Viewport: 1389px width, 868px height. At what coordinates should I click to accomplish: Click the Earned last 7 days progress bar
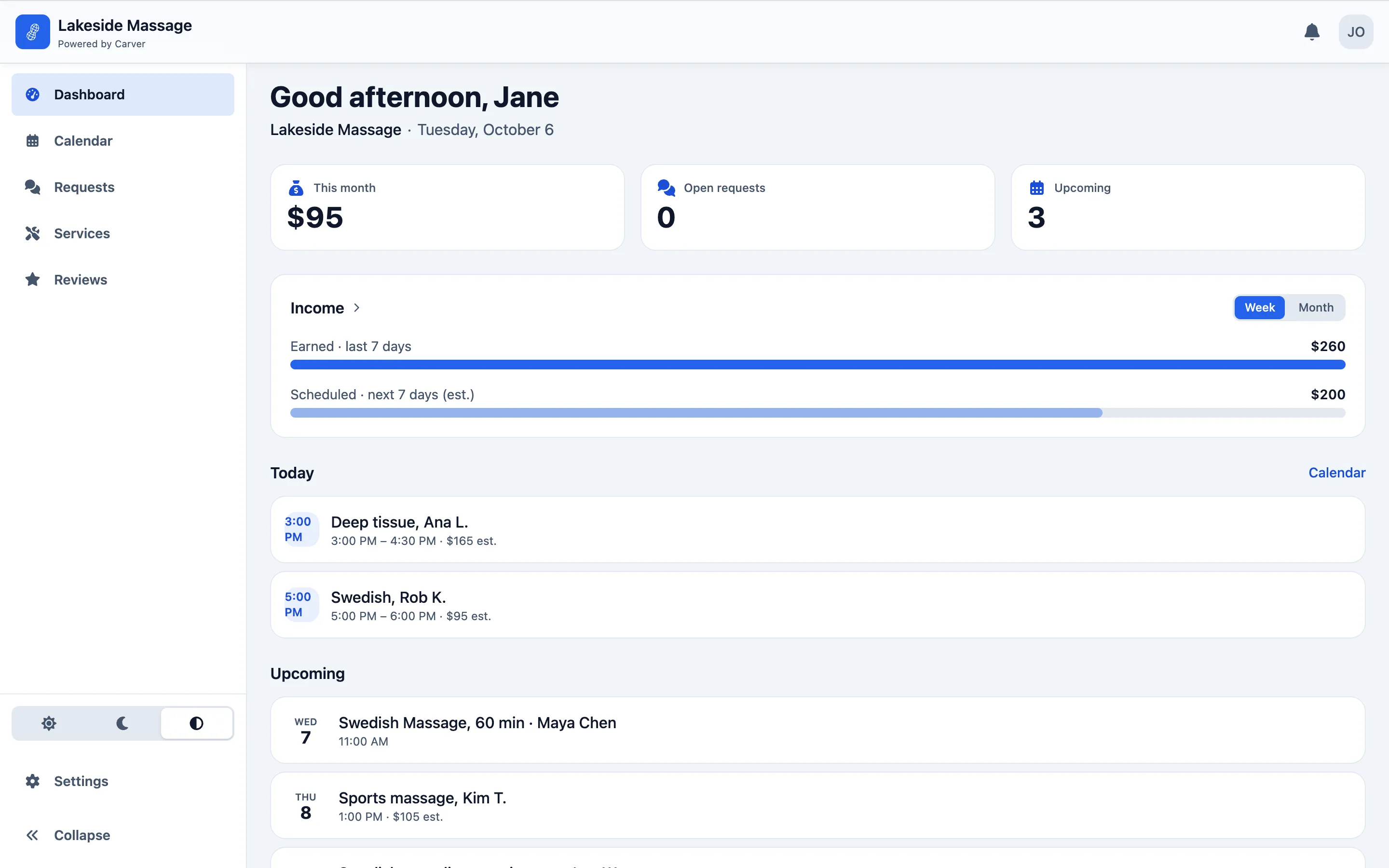click(817, 365)
